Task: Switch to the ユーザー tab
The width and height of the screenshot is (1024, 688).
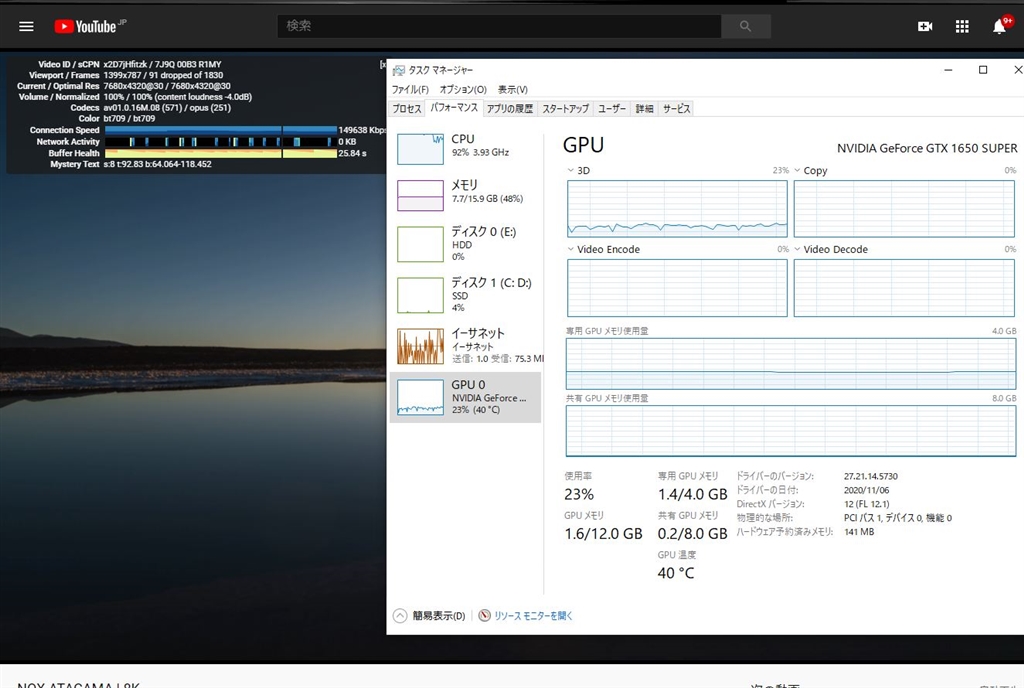Action: click(x=612, y=108)
